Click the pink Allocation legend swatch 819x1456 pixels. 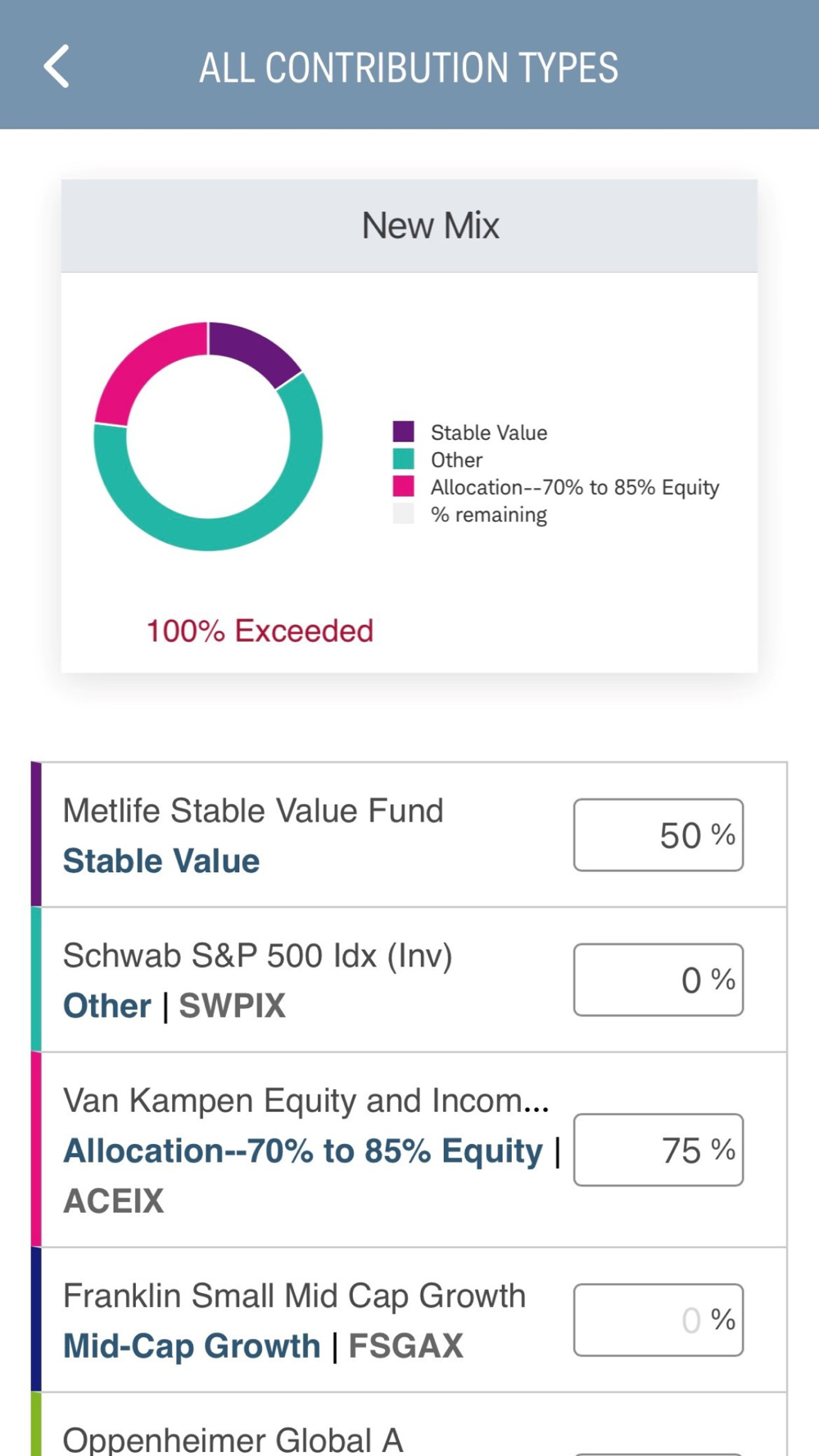pyautogui.click(x=404, y=486)
